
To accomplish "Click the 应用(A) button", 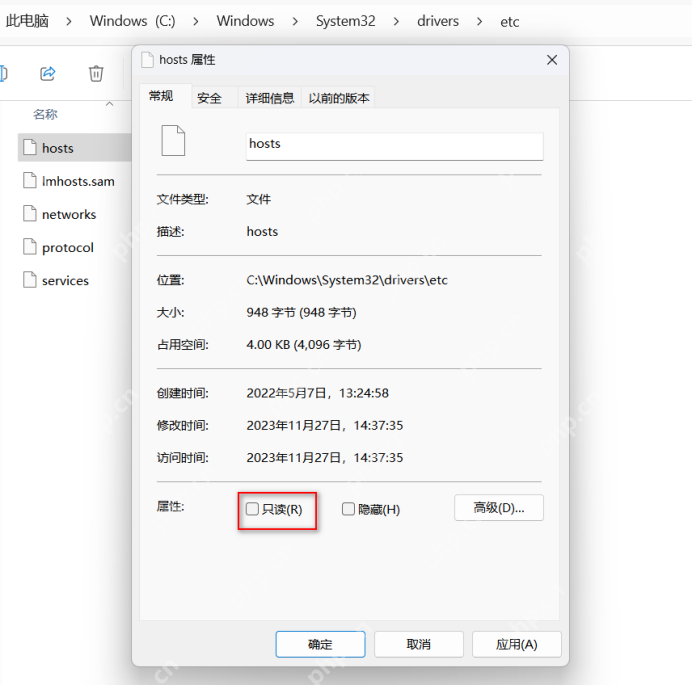I will click(x=517, y=645).
